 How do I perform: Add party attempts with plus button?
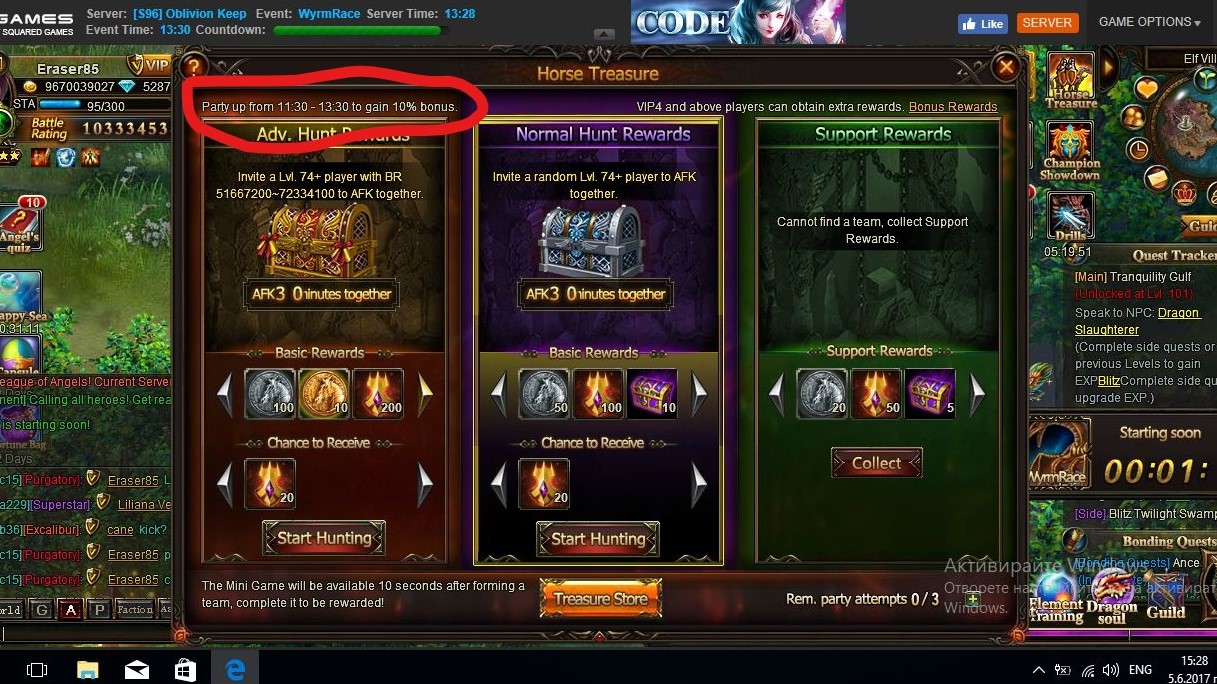click(972, 600)
